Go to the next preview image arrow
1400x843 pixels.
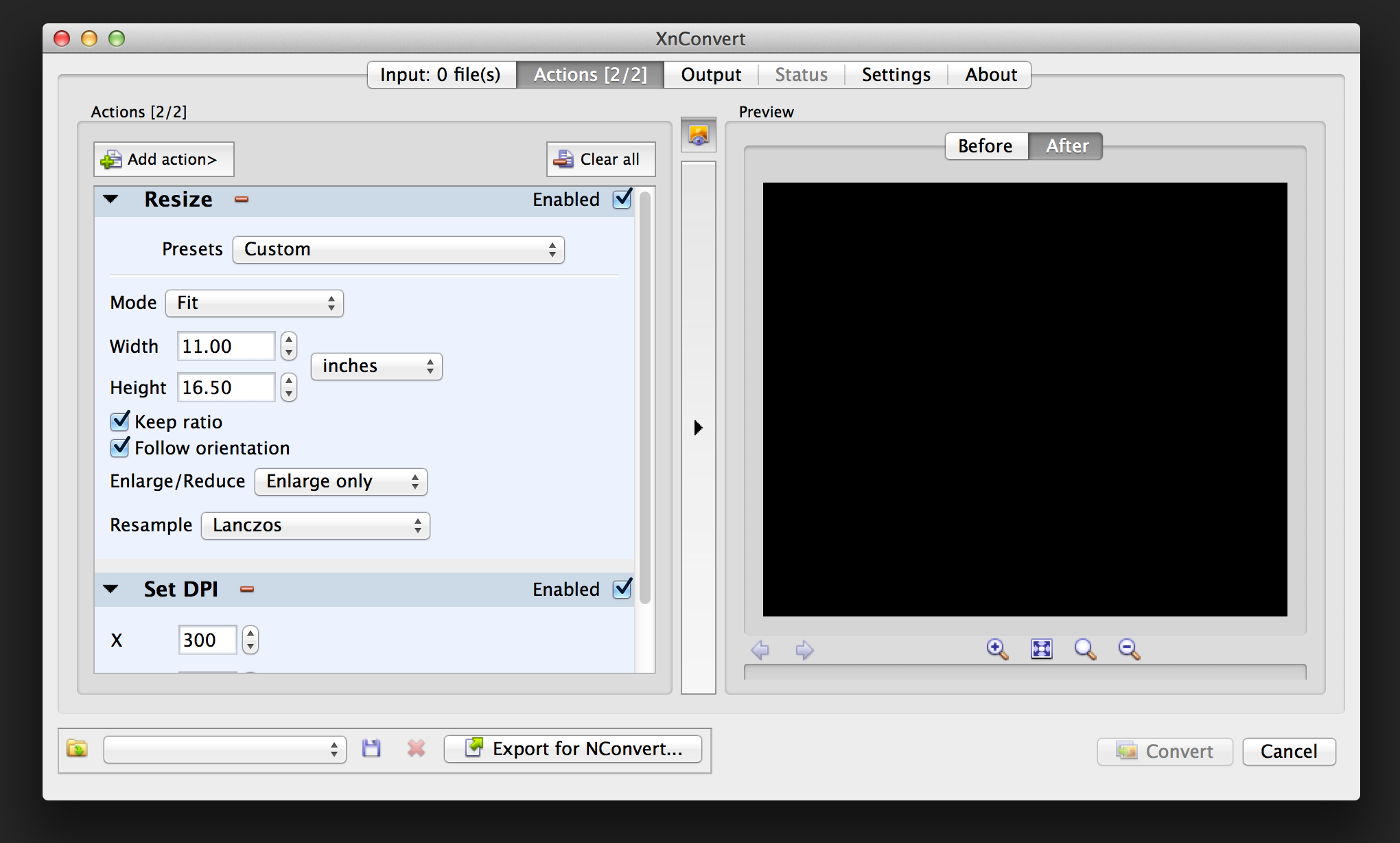(x=804, y=649)
